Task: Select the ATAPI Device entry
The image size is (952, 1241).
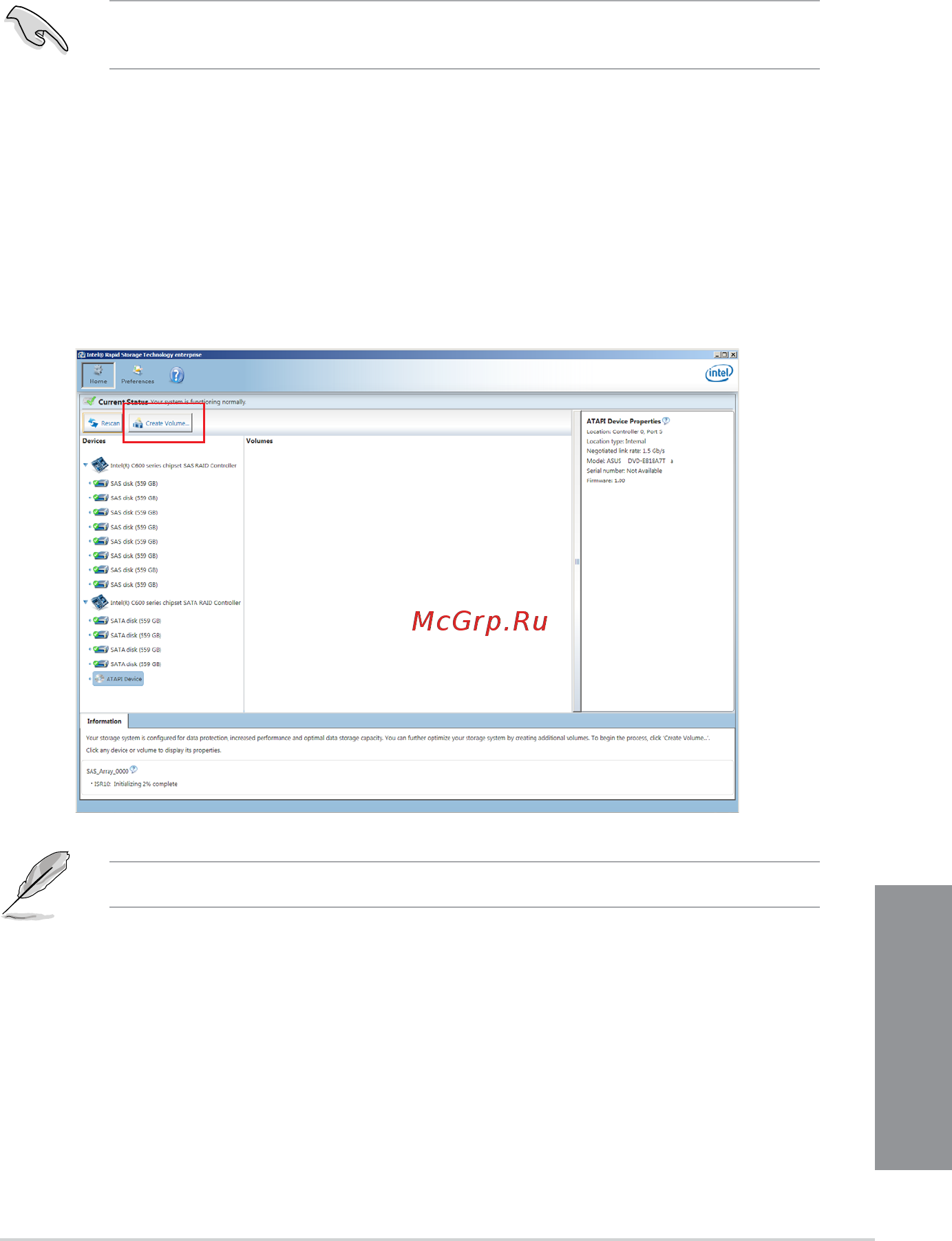Action: tap(118, 679)
